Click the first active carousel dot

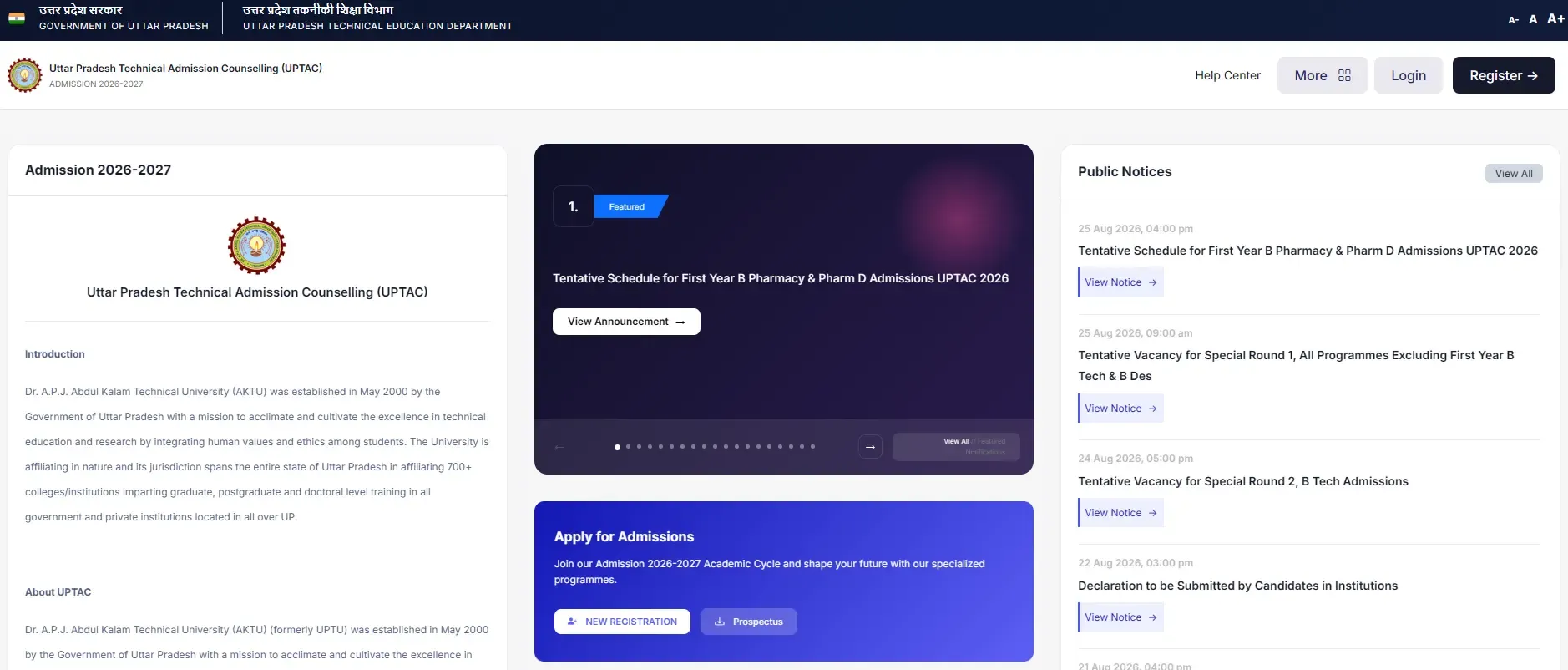click(617, 447)
